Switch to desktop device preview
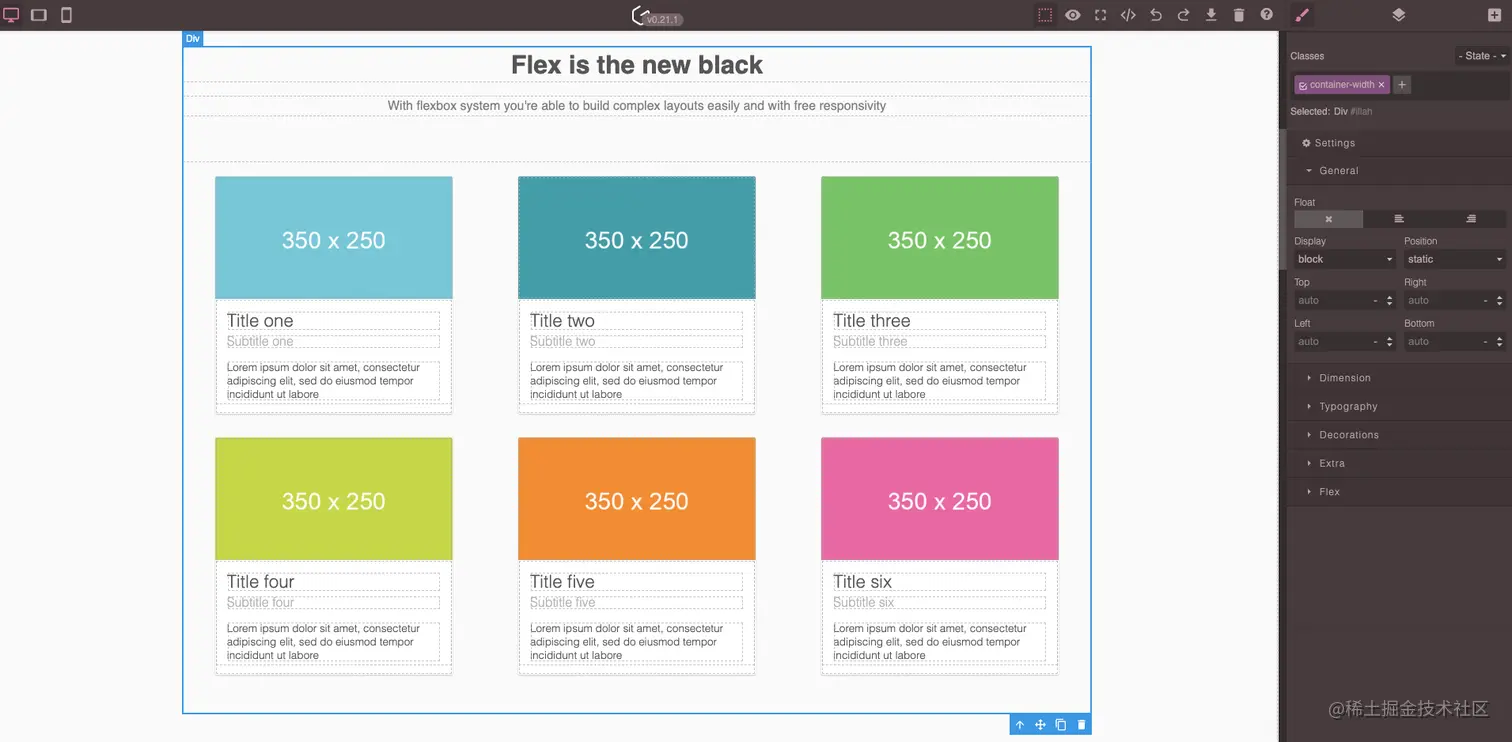This screenshot has height=742, width=1512. tap(12, 15)
